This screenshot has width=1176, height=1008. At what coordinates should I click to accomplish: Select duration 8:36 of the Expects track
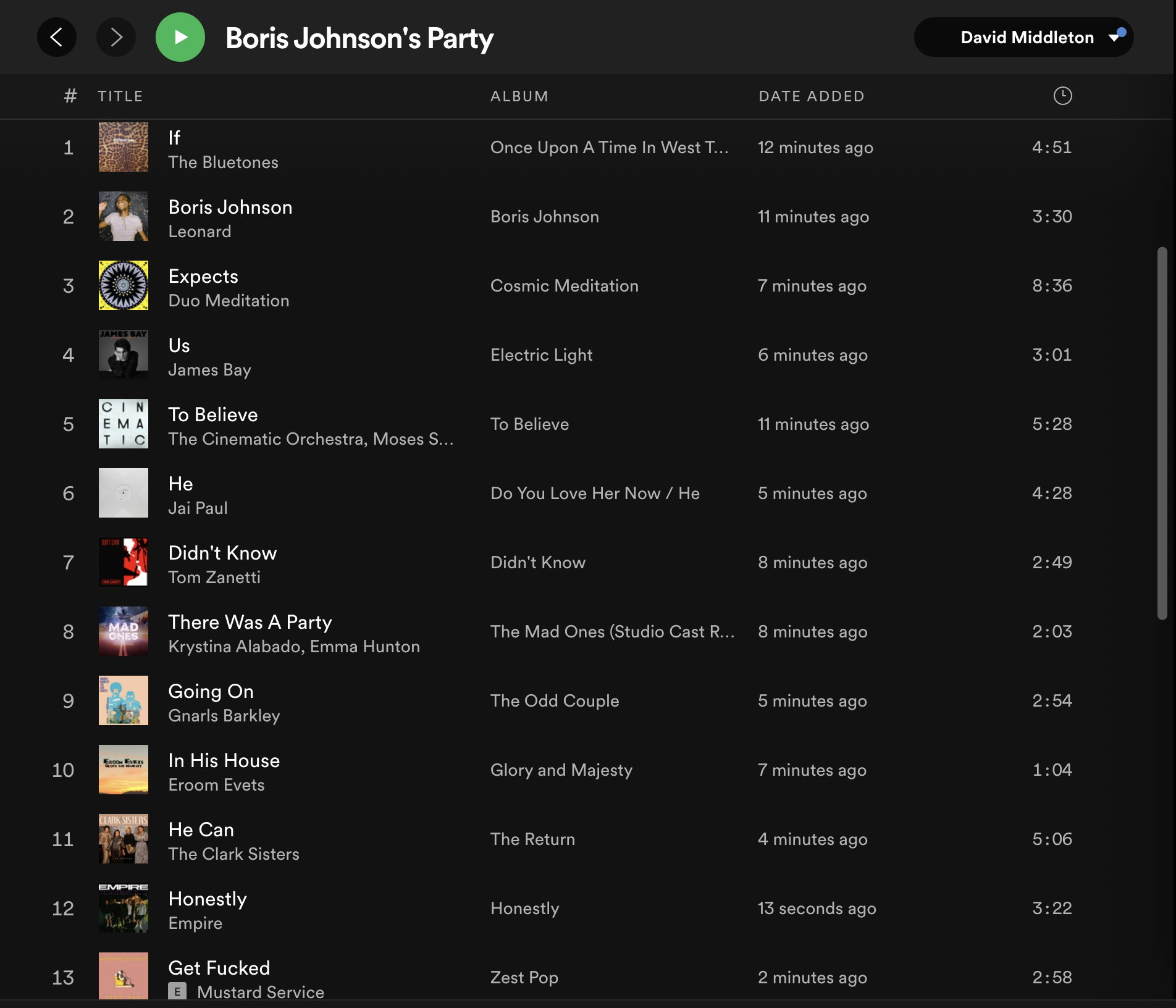(1052, 285)
